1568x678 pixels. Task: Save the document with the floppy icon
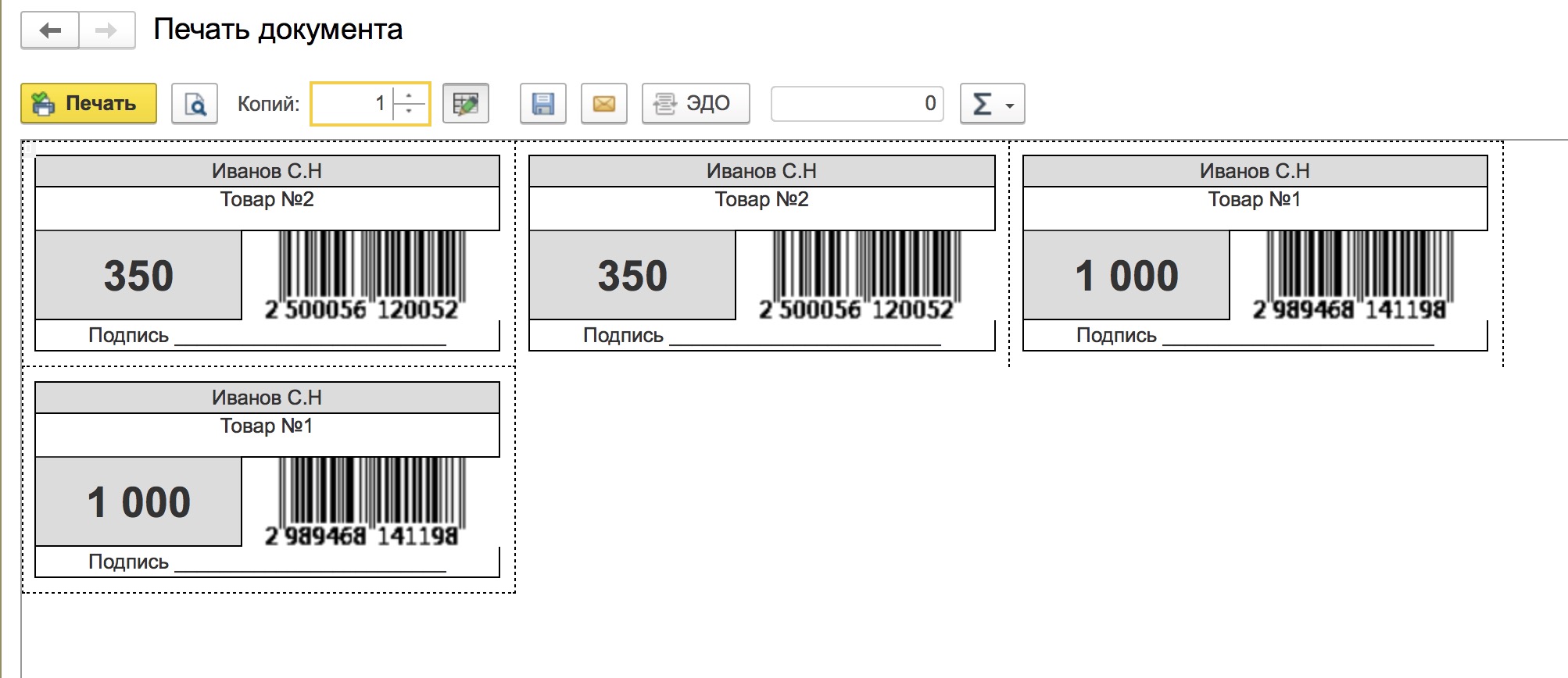coord(543,103)
